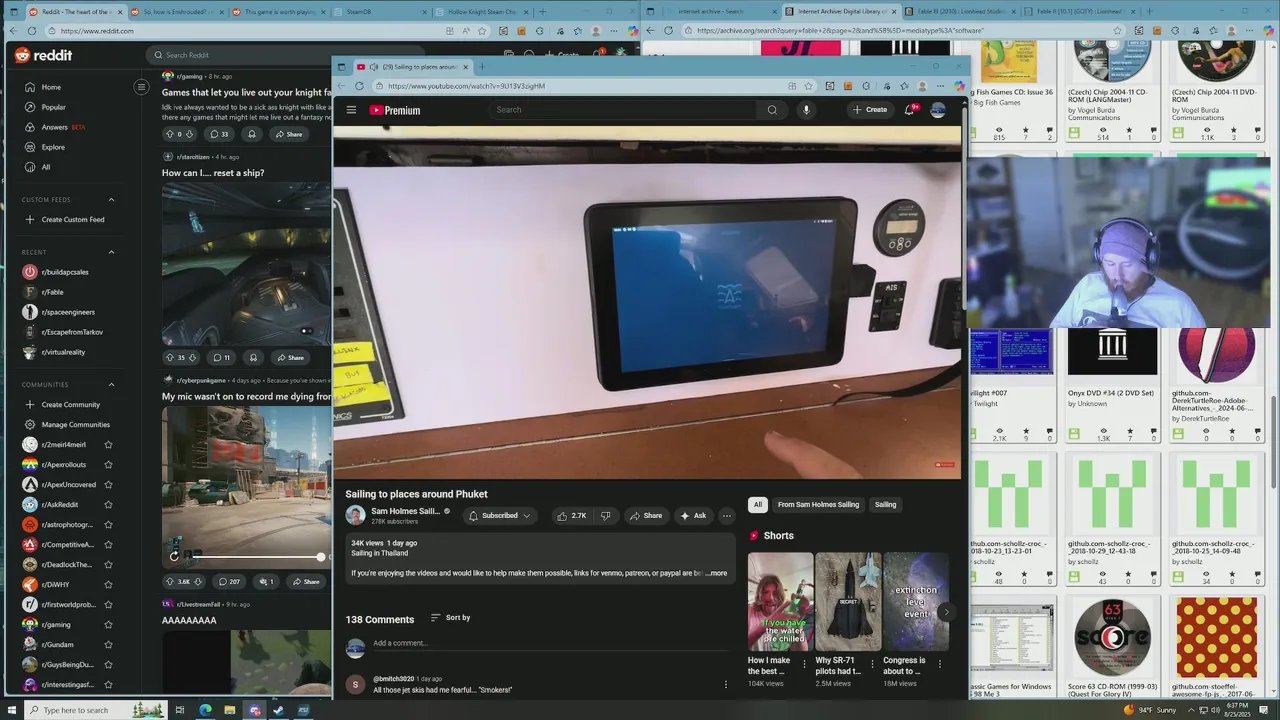This screenshot has height=720, width=1280.
Task: Collapse the Communities section
Action: pyautogui.click(x=111, y=385)
